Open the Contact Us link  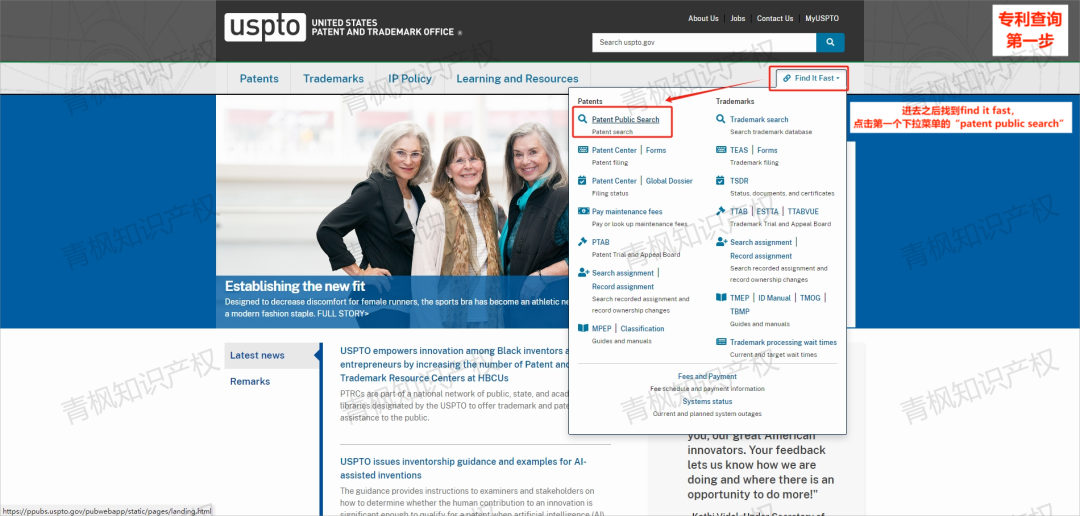point(775,19)
